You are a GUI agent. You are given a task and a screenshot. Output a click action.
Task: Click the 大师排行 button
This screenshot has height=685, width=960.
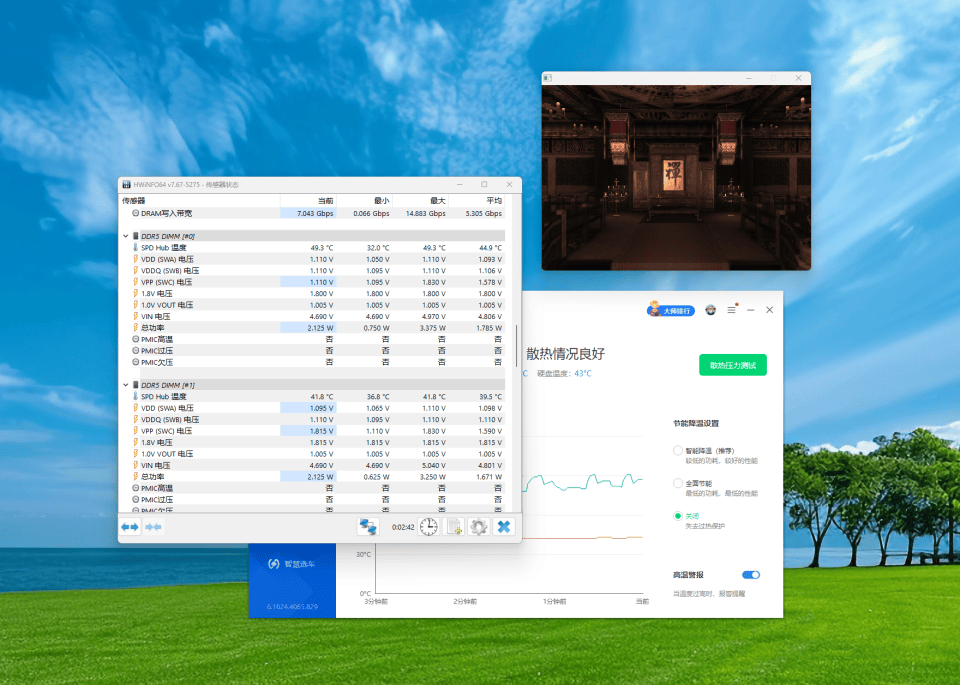[671, 310]
